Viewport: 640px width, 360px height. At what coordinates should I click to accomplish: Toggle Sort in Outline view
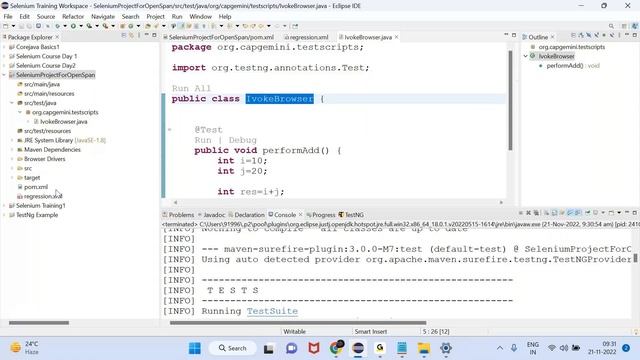coord(581,36)
